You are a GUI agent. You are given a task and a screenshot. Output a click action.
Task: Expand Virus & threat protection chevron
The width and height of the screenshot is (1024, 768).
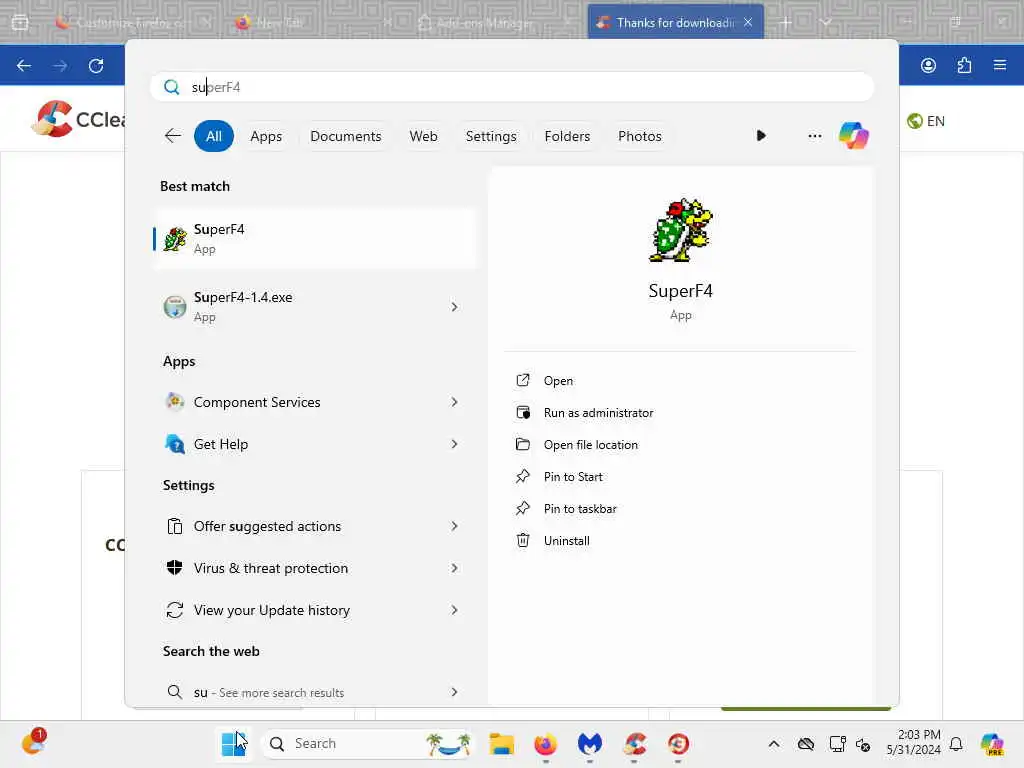(454, 568)
